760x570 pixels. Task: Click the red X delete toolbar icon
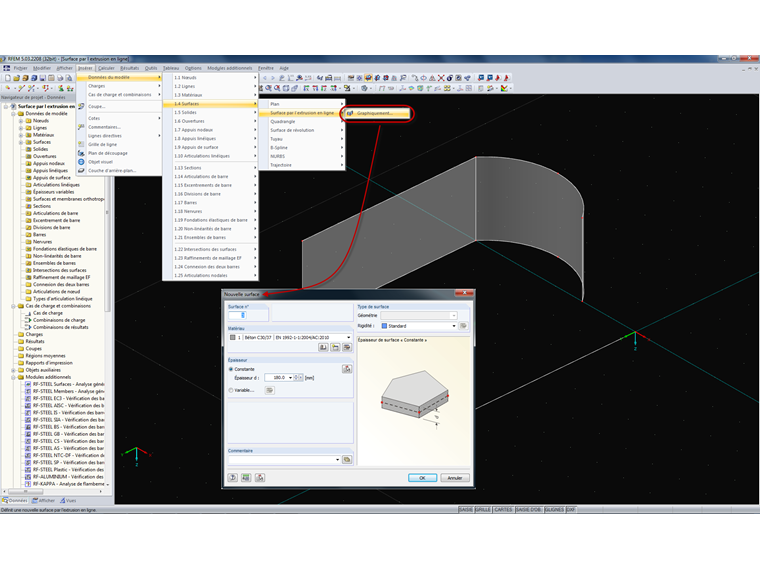(x=441, y=78)
